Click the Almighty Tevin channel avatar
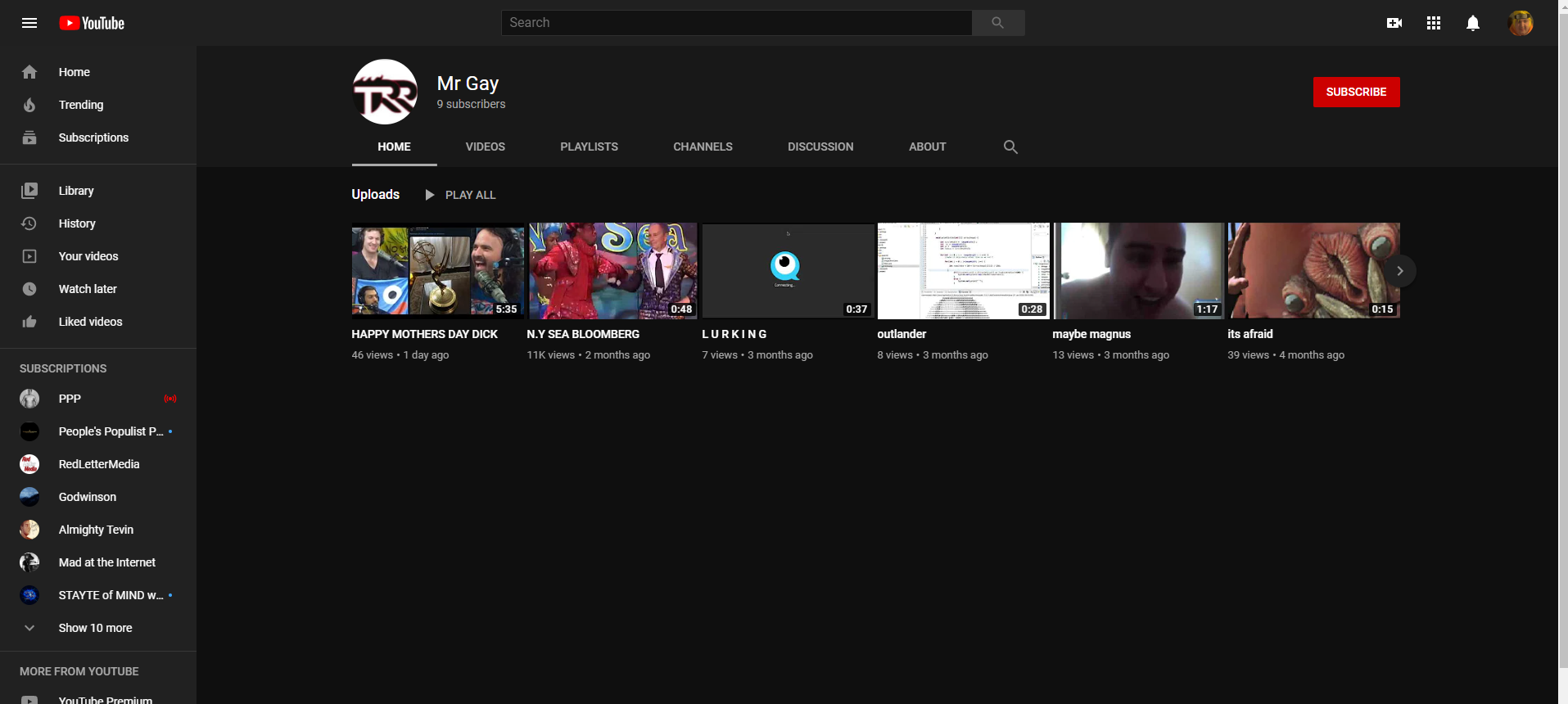Viewport: 1568px width, 704px height. point(29,530)
